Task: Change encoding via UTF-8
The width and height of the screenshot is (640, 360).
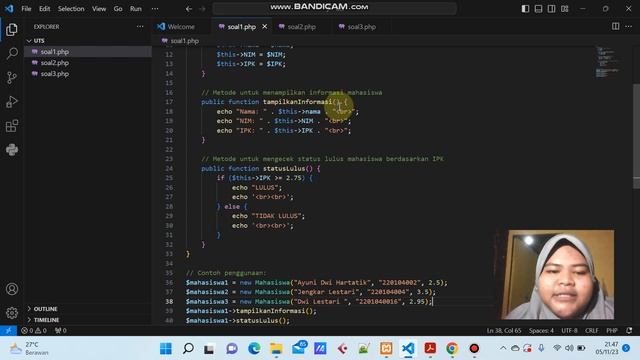Action: pyautogui.click(x=569, y=331)
